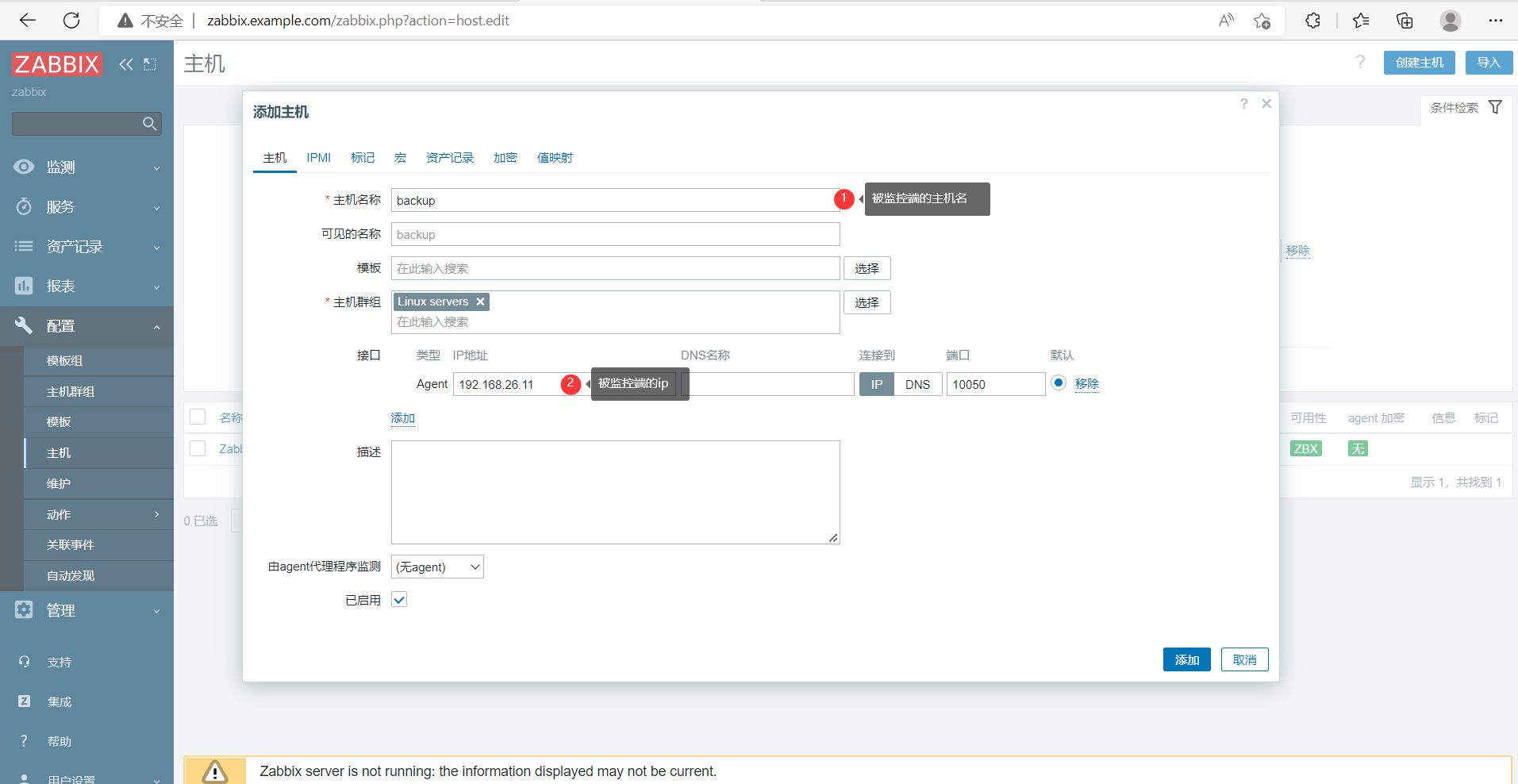Open browser extensions puzzle icon
This screenshot has height=784, width=1518.
click(1312, 21)
